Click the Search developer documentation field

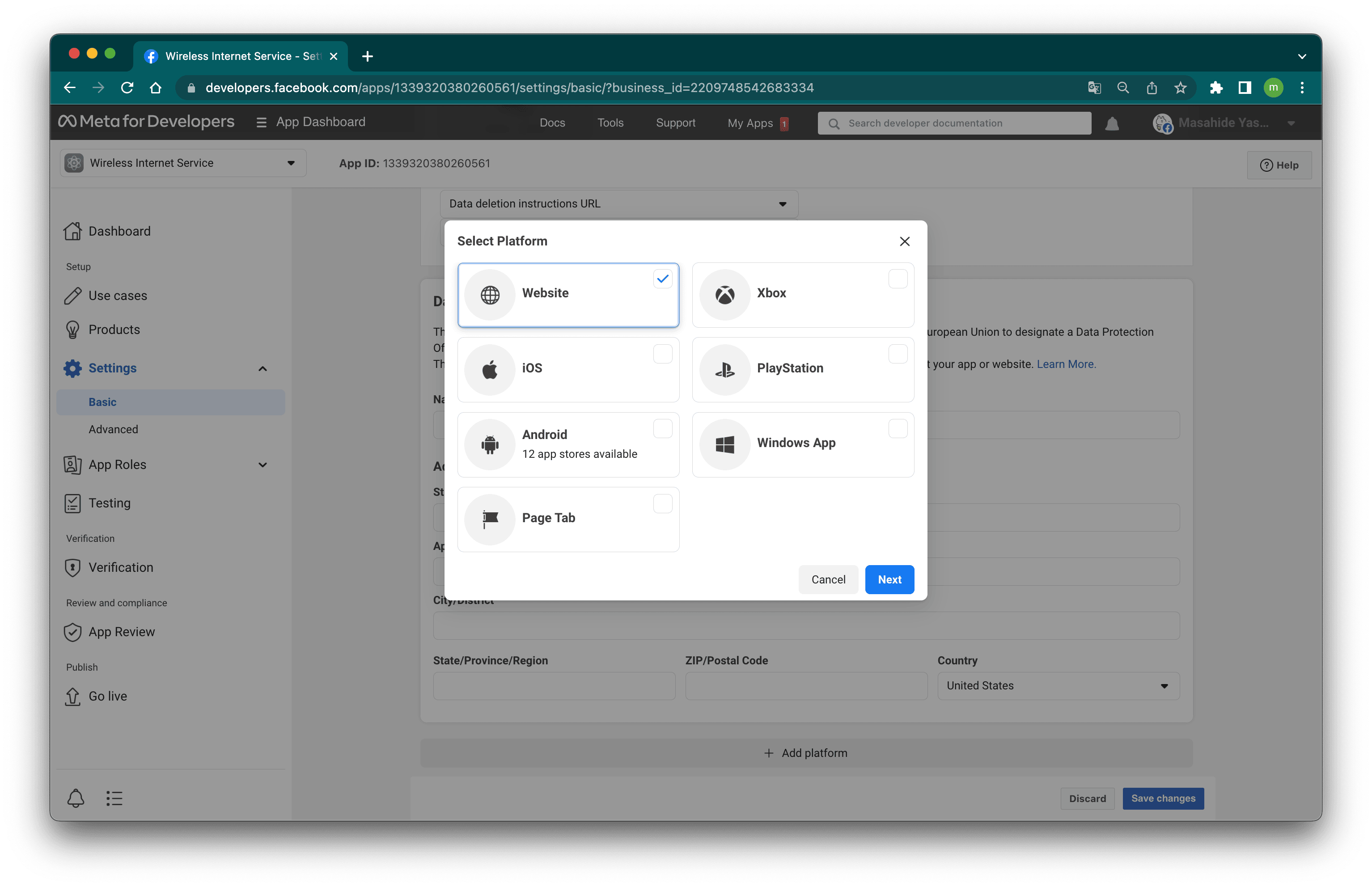(954, 123)
